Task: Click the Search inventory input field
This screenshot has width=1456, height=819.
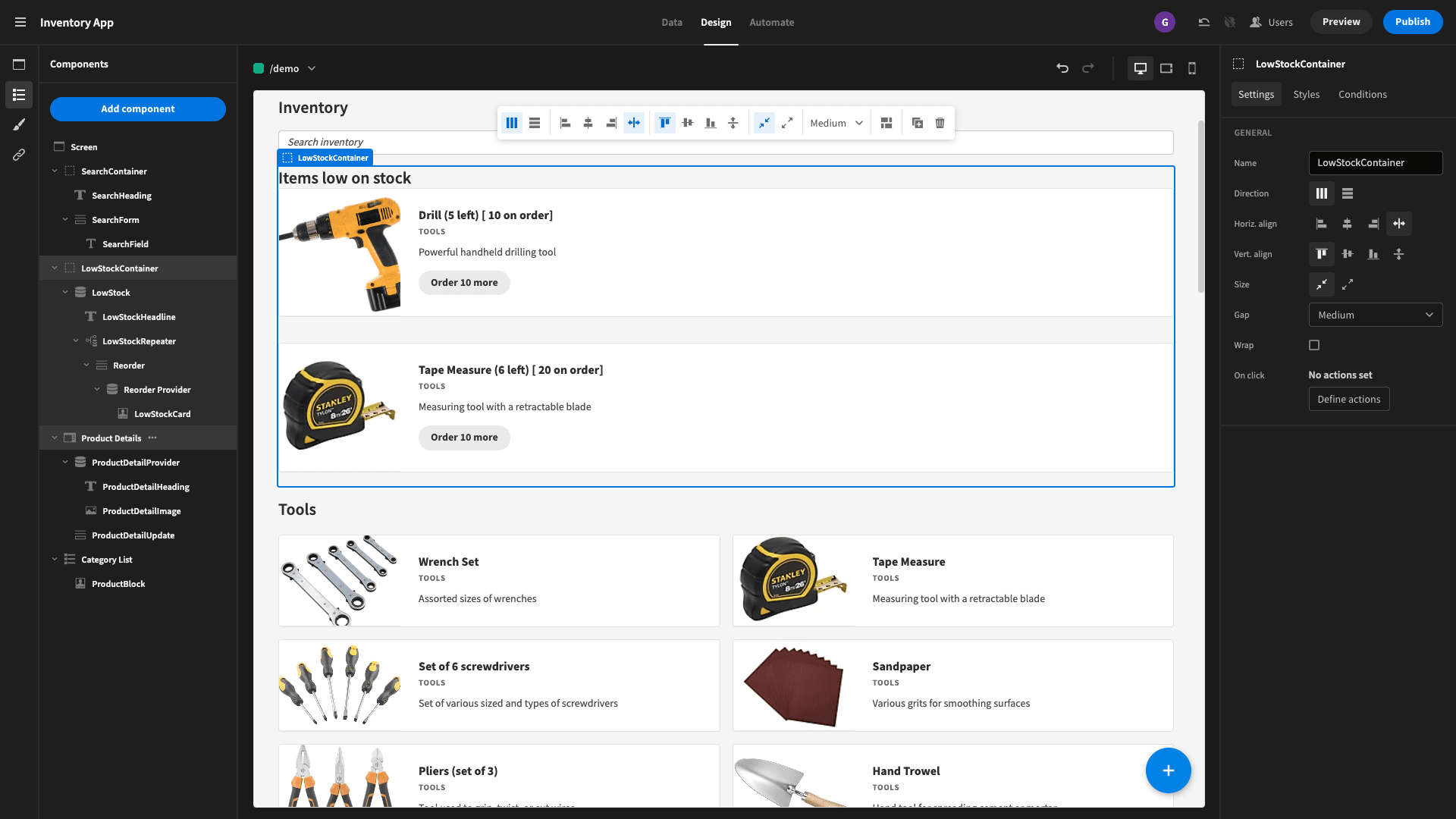Action: tap(726, 141)
